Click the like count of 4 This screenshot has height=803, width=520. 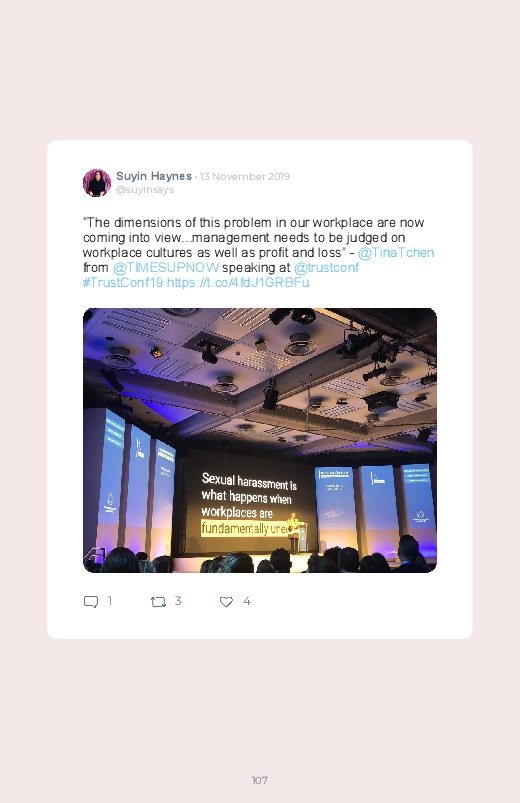point(246,601)
